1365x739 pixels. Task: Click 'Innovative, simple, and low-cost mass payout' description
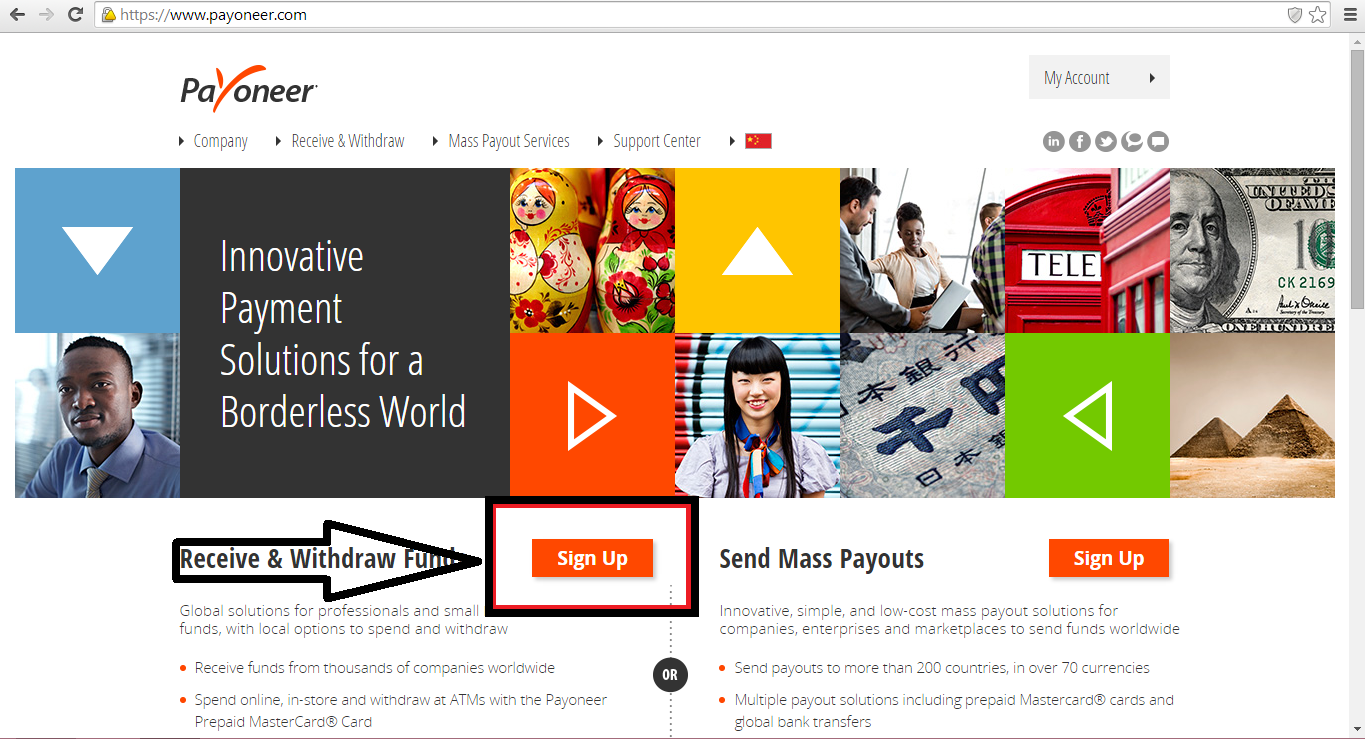click(x=950, y=620)
